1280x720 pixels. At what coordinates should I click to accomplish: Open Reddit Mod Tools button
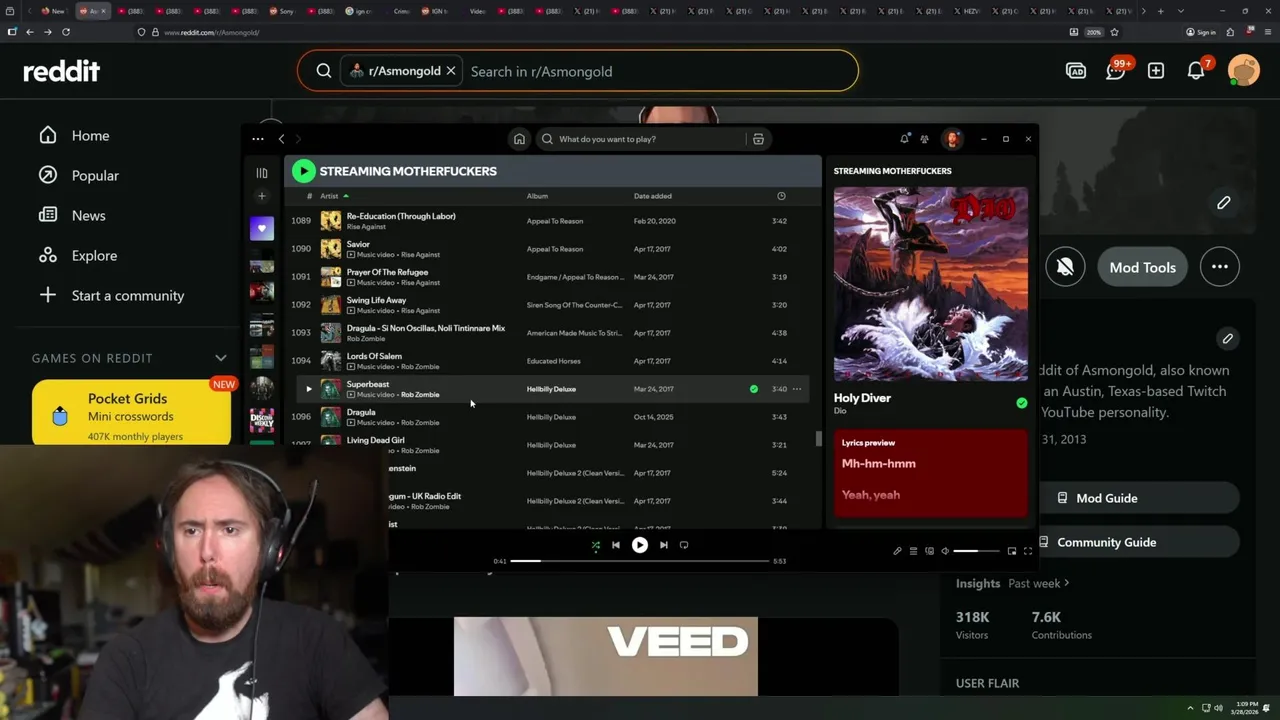[1142, 267]
